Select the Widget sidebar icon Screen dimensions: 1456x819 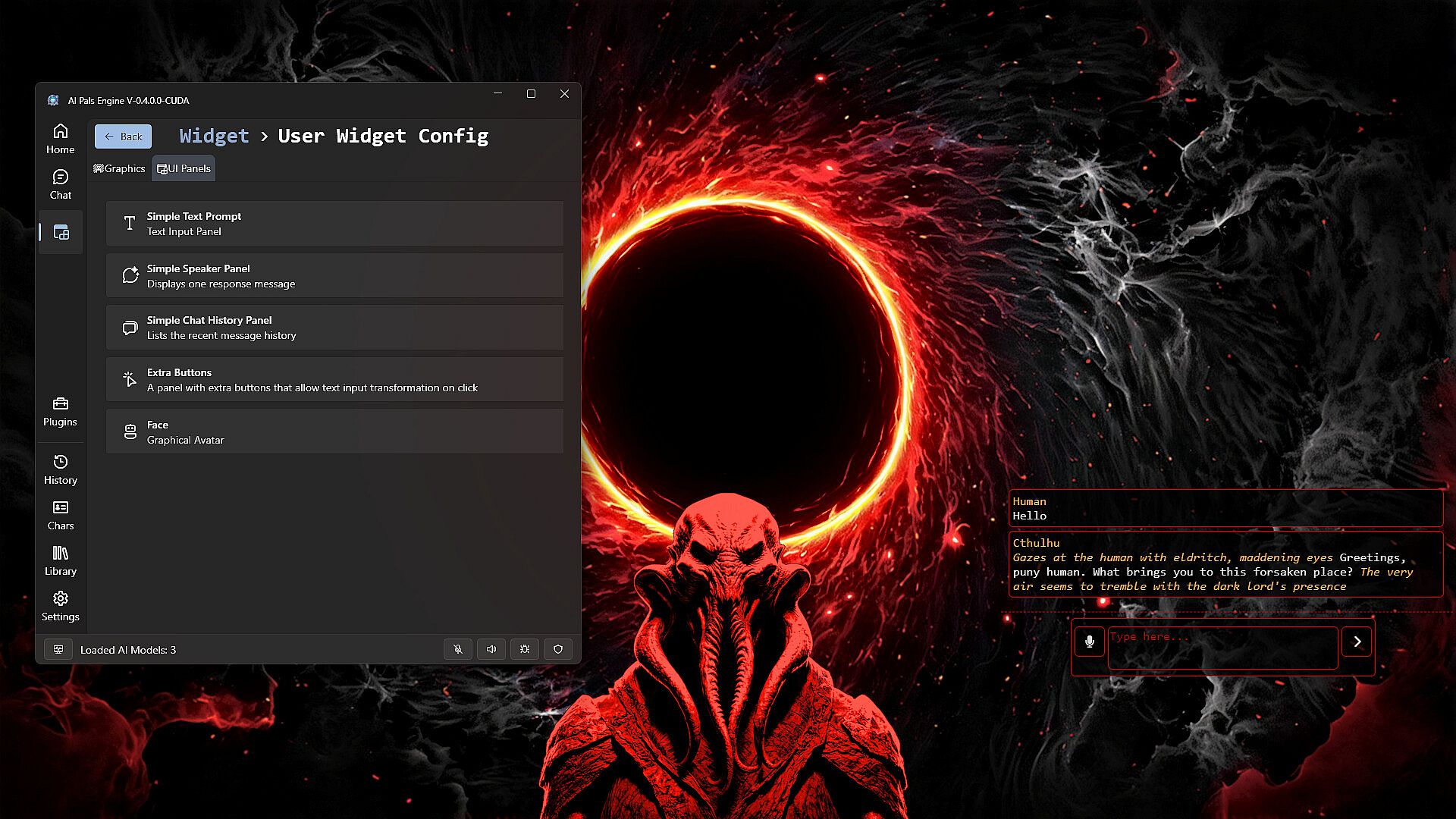point(61,232)
